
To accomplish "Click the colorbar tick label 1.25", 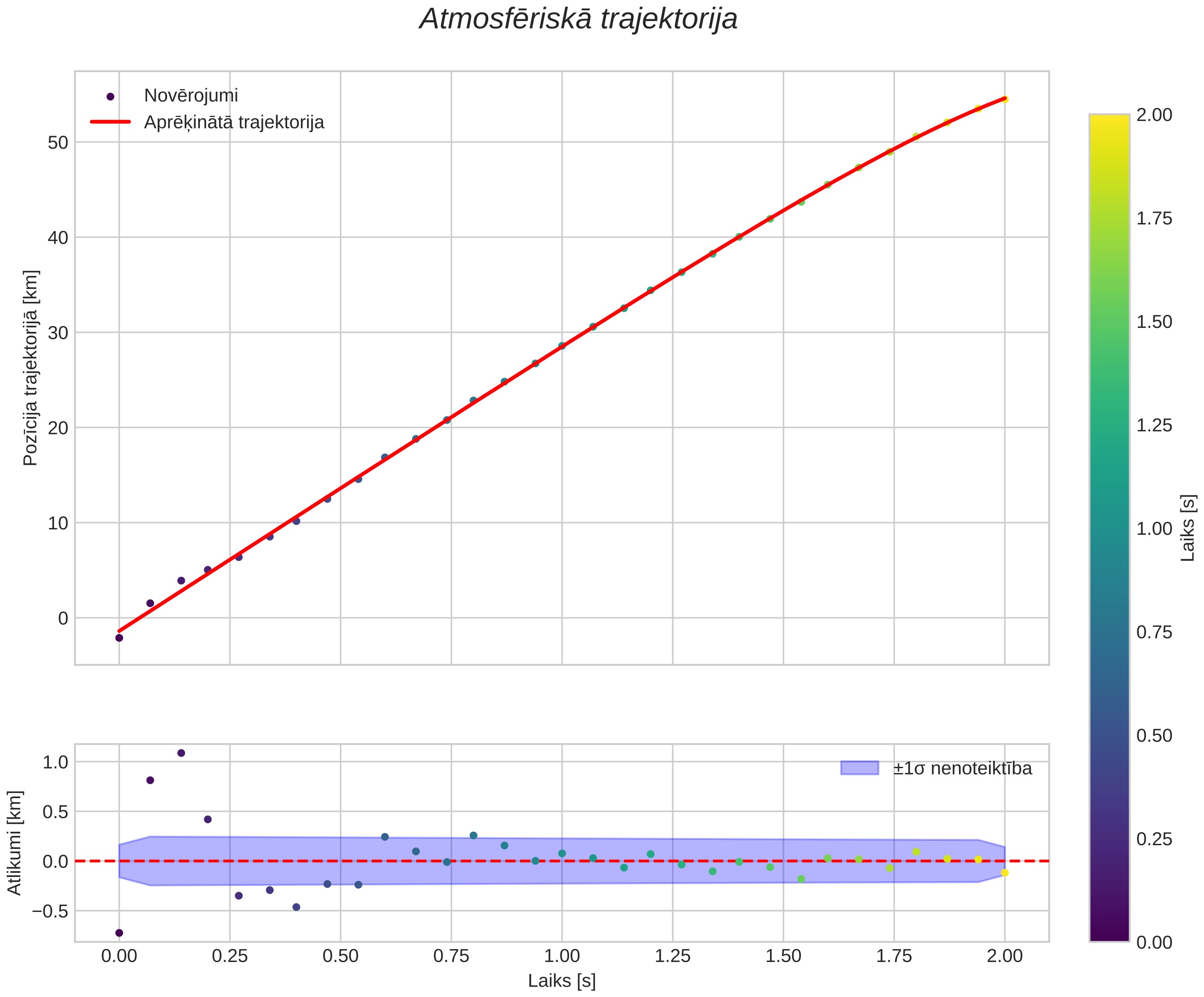I will 1155,425.
